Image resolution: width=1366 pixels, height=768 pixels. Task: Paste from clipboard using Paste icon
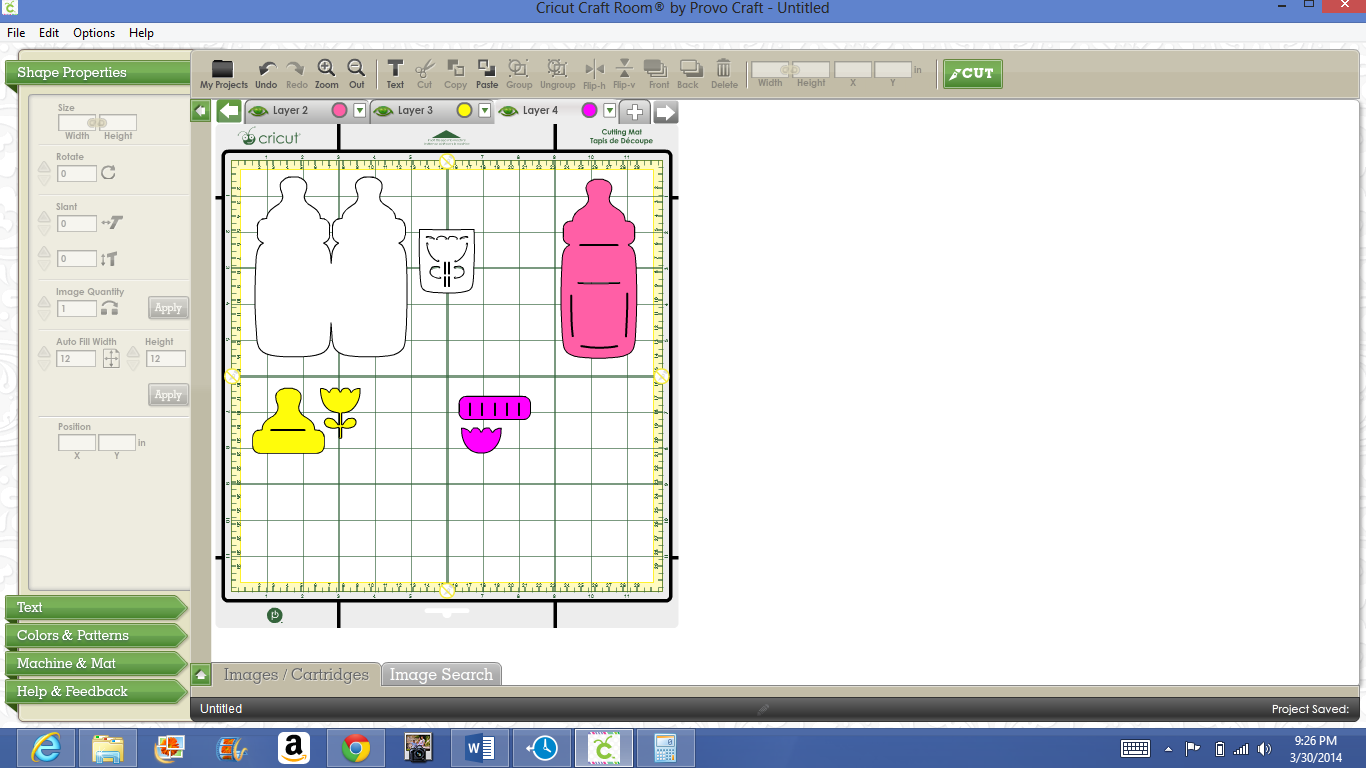coord(487,74)
